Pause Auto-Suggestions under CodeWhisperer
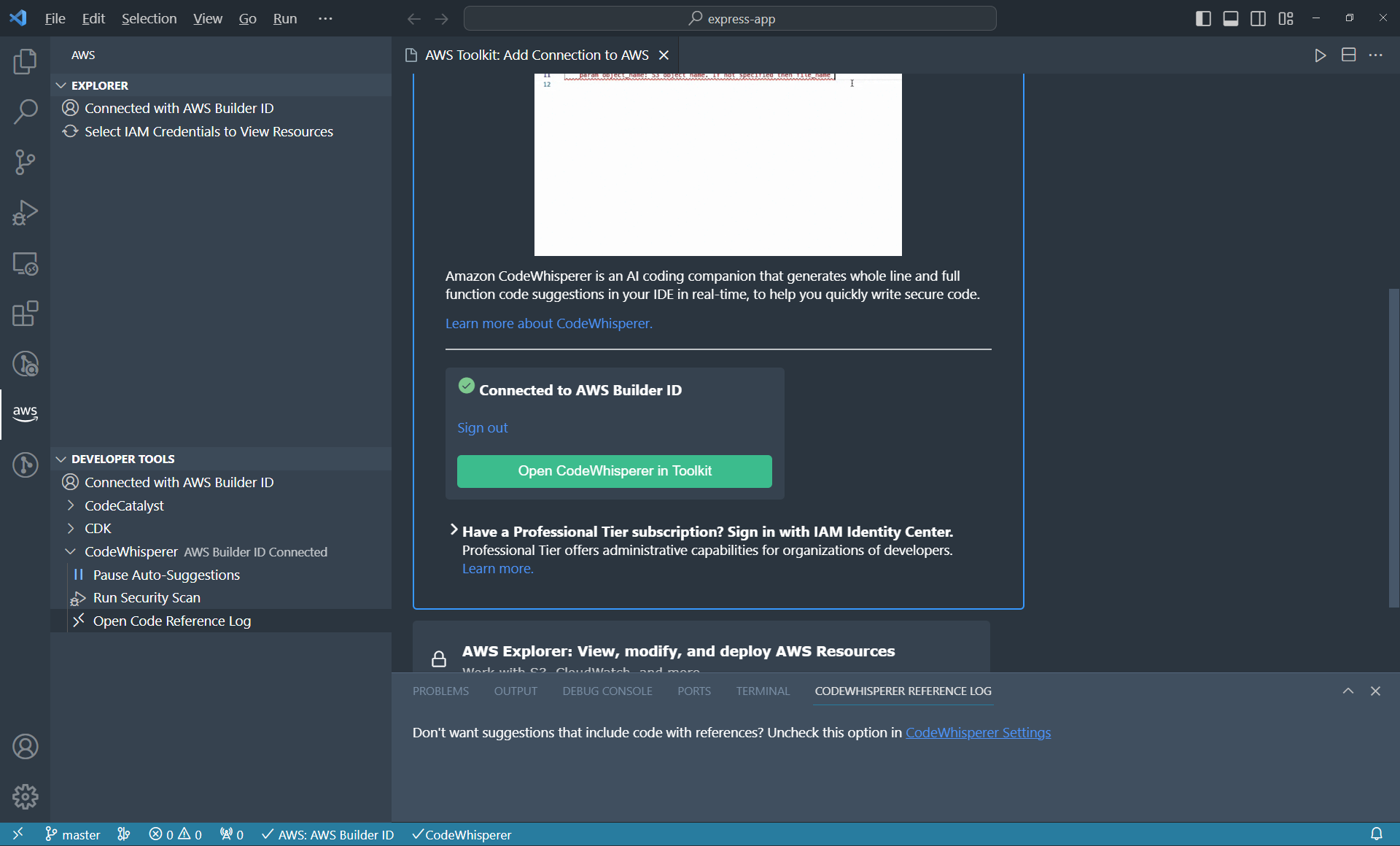The height and width of the screenshot is (846, 1400). 166,575
